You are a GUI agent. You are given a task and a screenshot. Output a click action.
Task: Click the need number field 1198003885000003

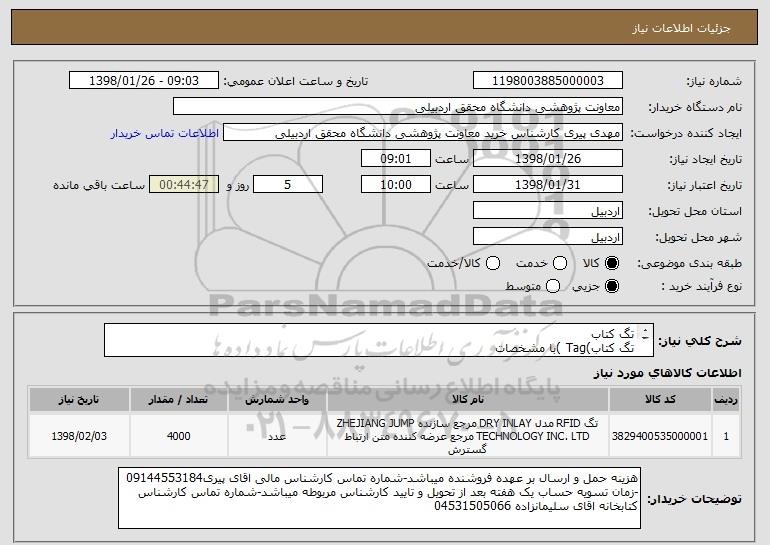click(548, 81)
